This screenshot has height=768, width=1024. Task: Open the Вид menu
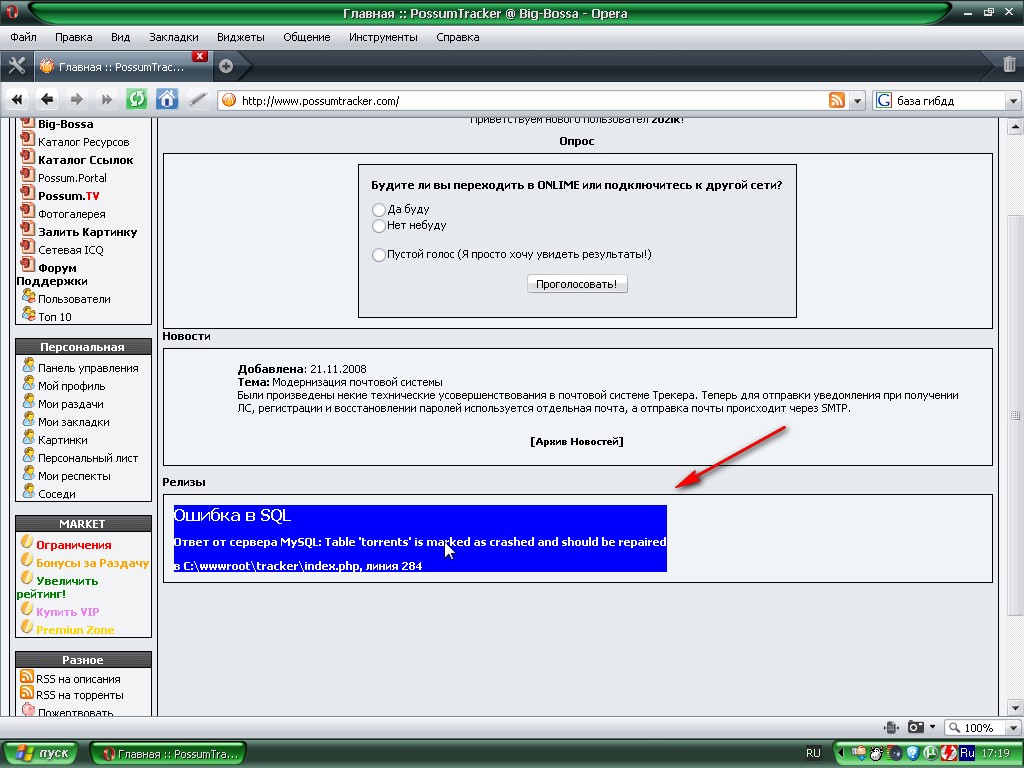pyautogui.click(x=120, y=37)
